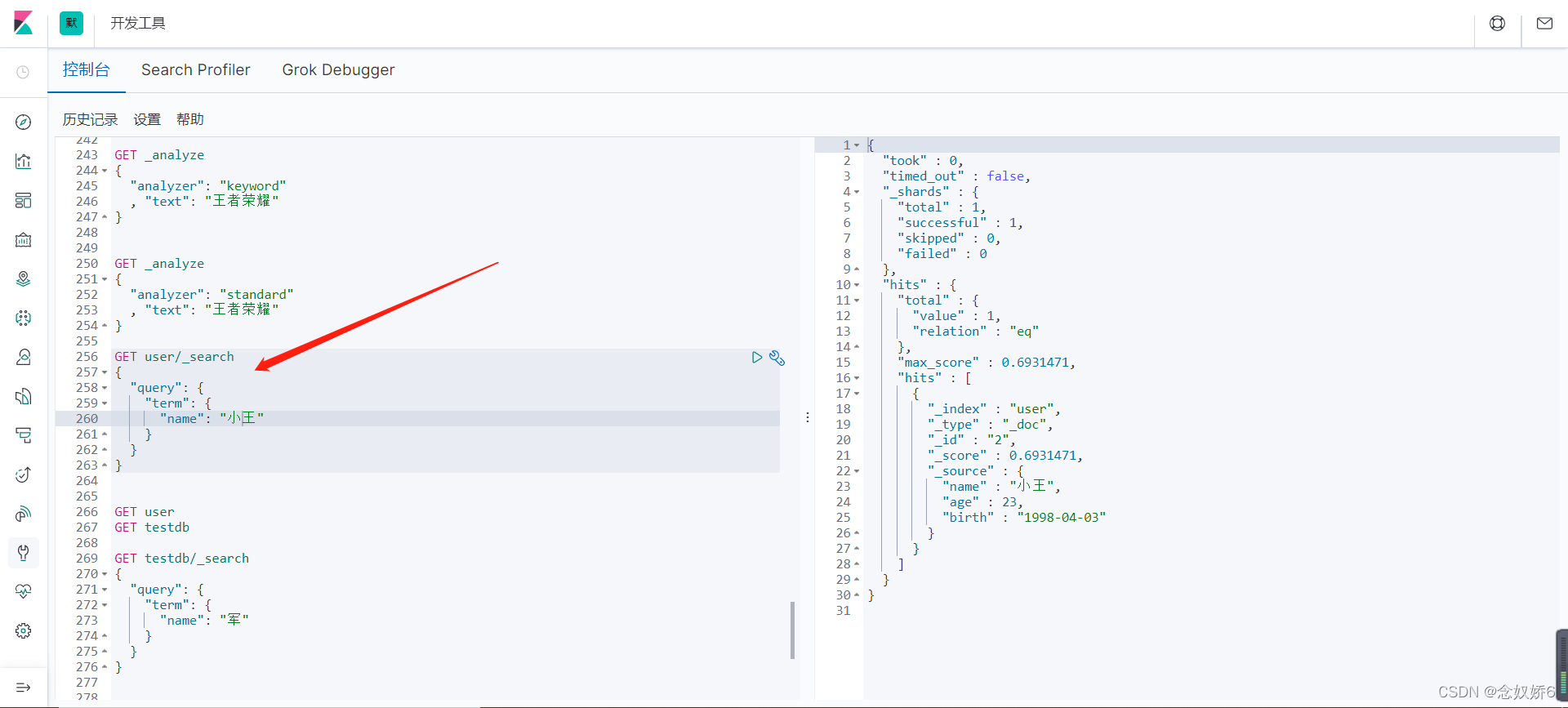The height and width of the screenshot is (708, 1568).
Task: Fold the query object at editor line 271
Action: (105, 590)
